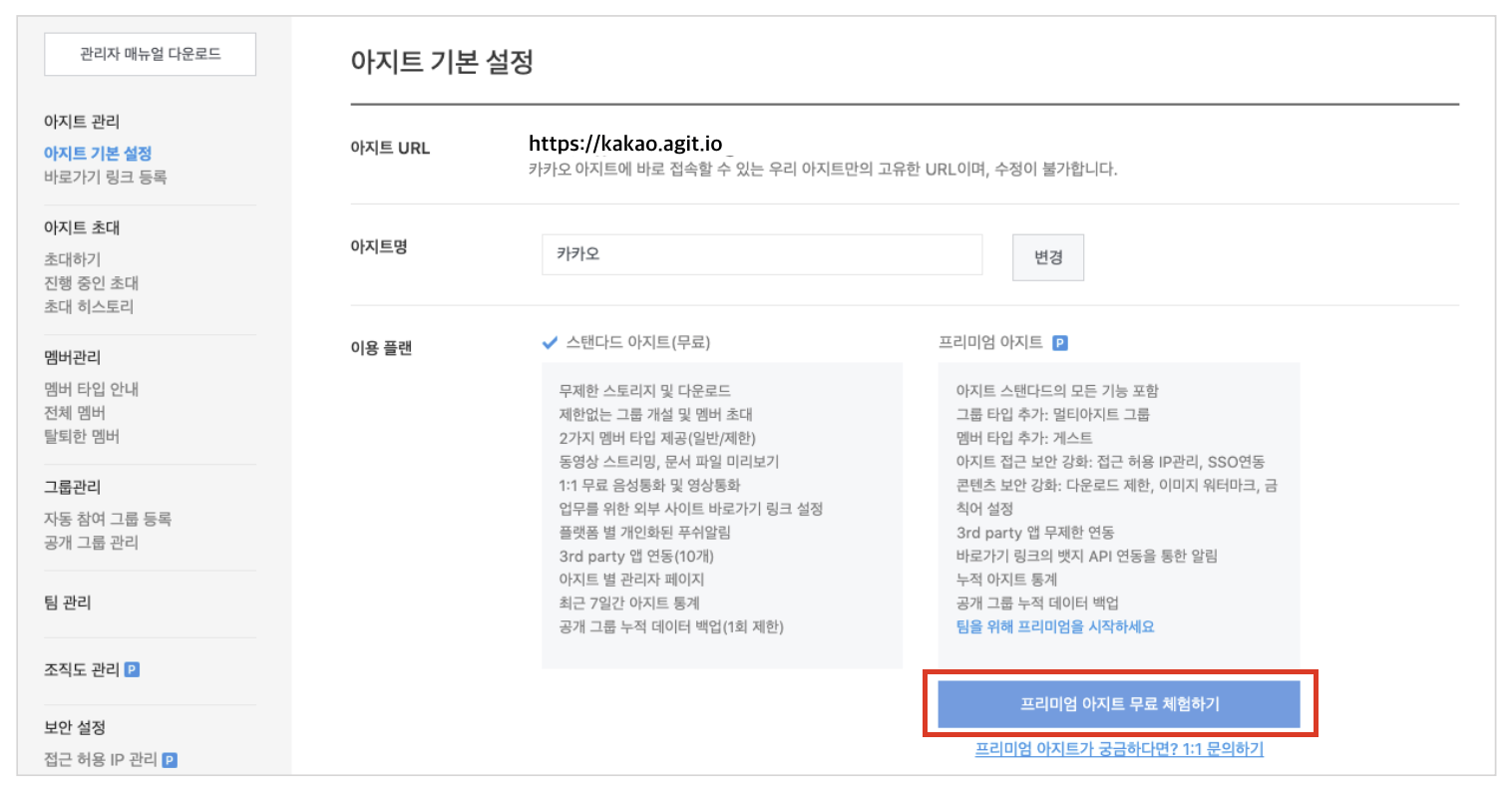Navigate to 자동 참여 그룹 등록
The image size is (1512, 794).
click(108, 519)
